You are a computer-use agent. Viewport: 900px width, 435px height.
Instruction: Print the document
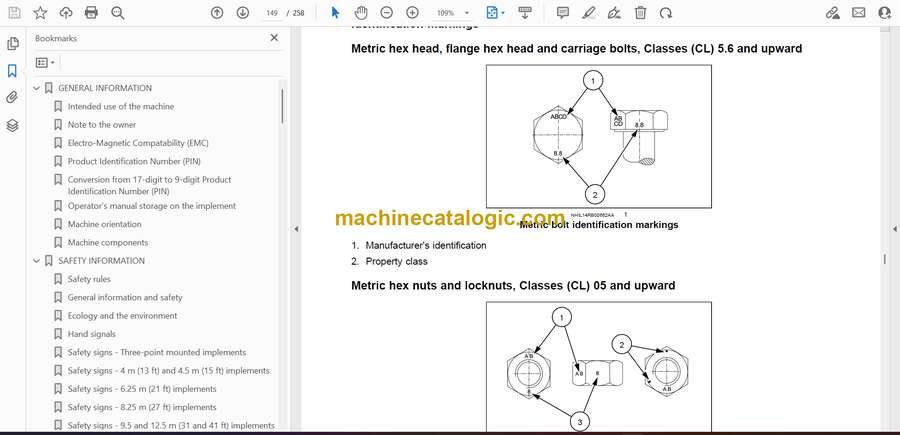91,13
